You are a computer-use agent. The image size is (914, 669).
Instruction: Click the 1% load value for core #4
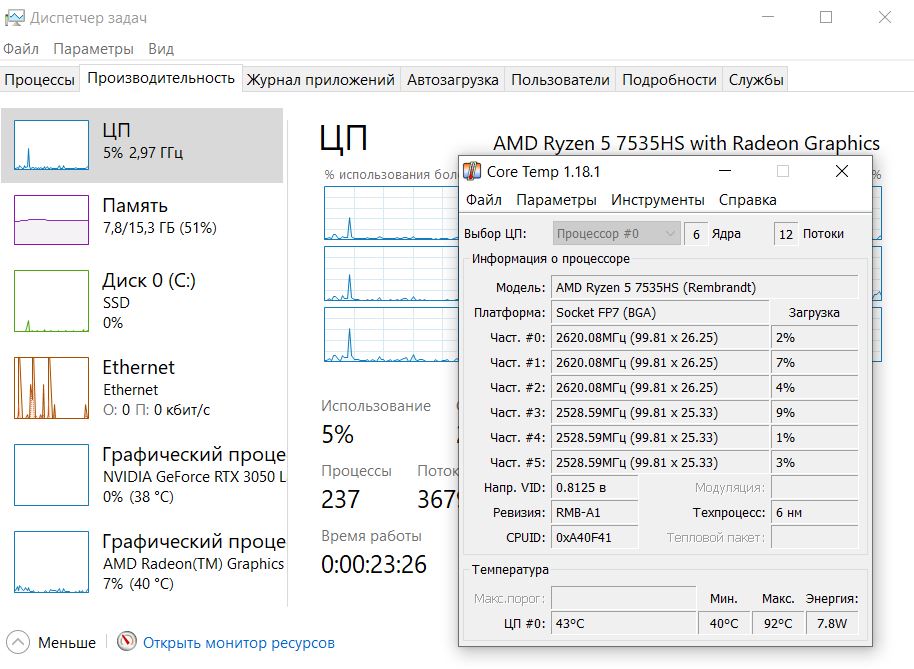[814, 438]
